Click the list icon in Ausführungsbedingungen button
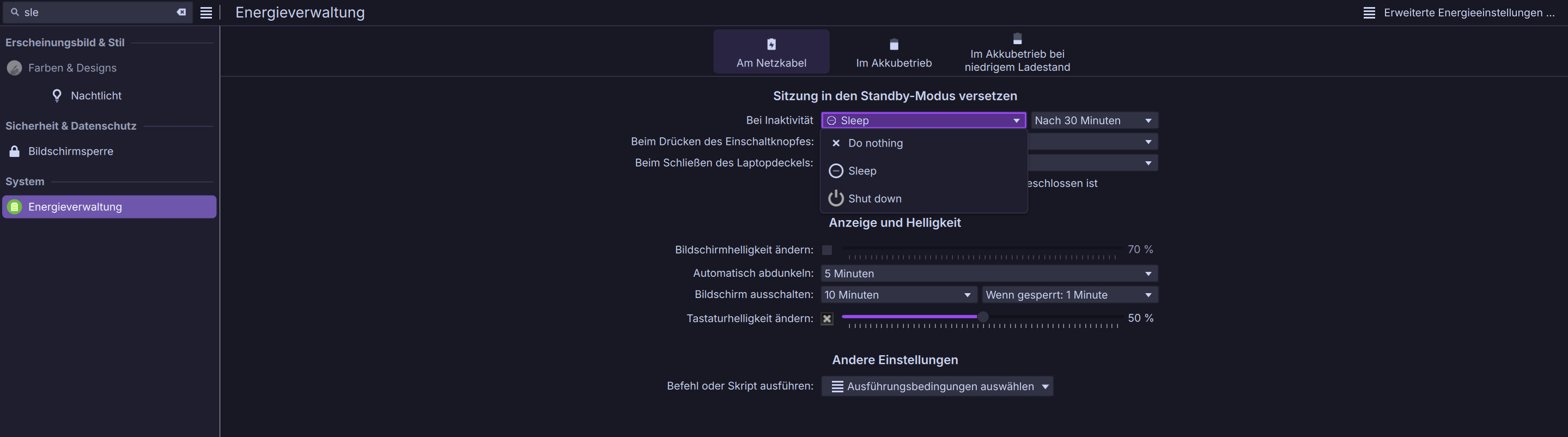 [x=837, y=386]
